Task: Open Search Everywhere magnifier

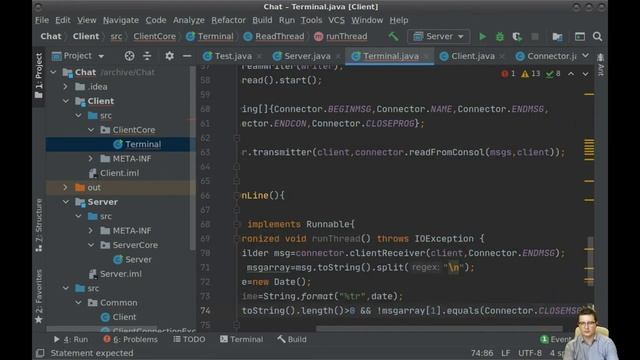Action: click(x=597, y=37)
